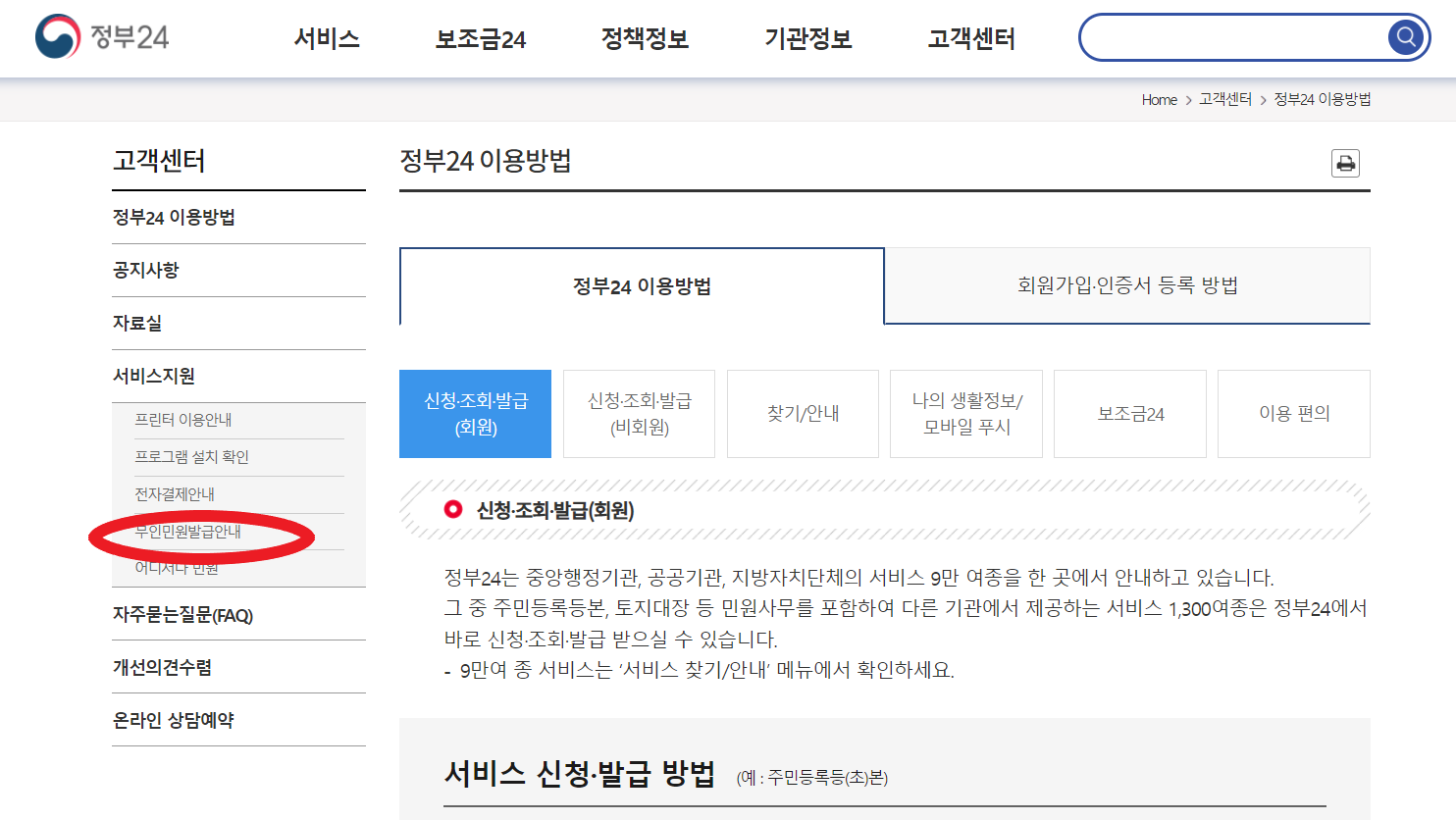Click the text '(예 : 주민등록등(초)본)'

click(812, 778)
